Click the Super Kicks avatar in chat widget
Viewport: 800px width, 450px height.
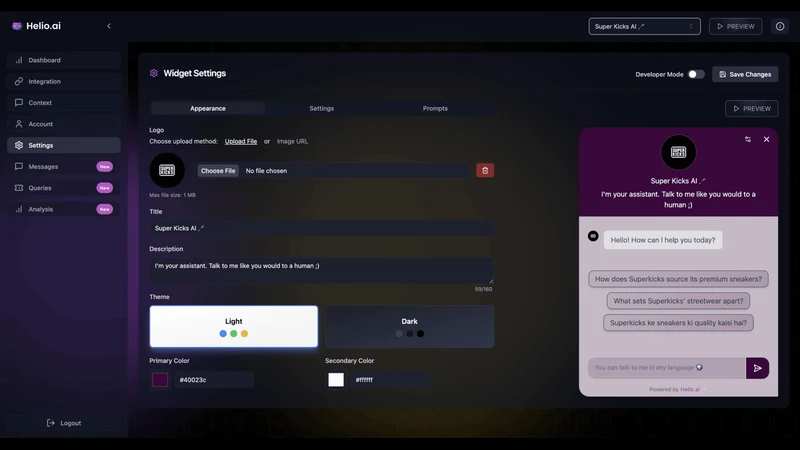(x=678, y=152)
